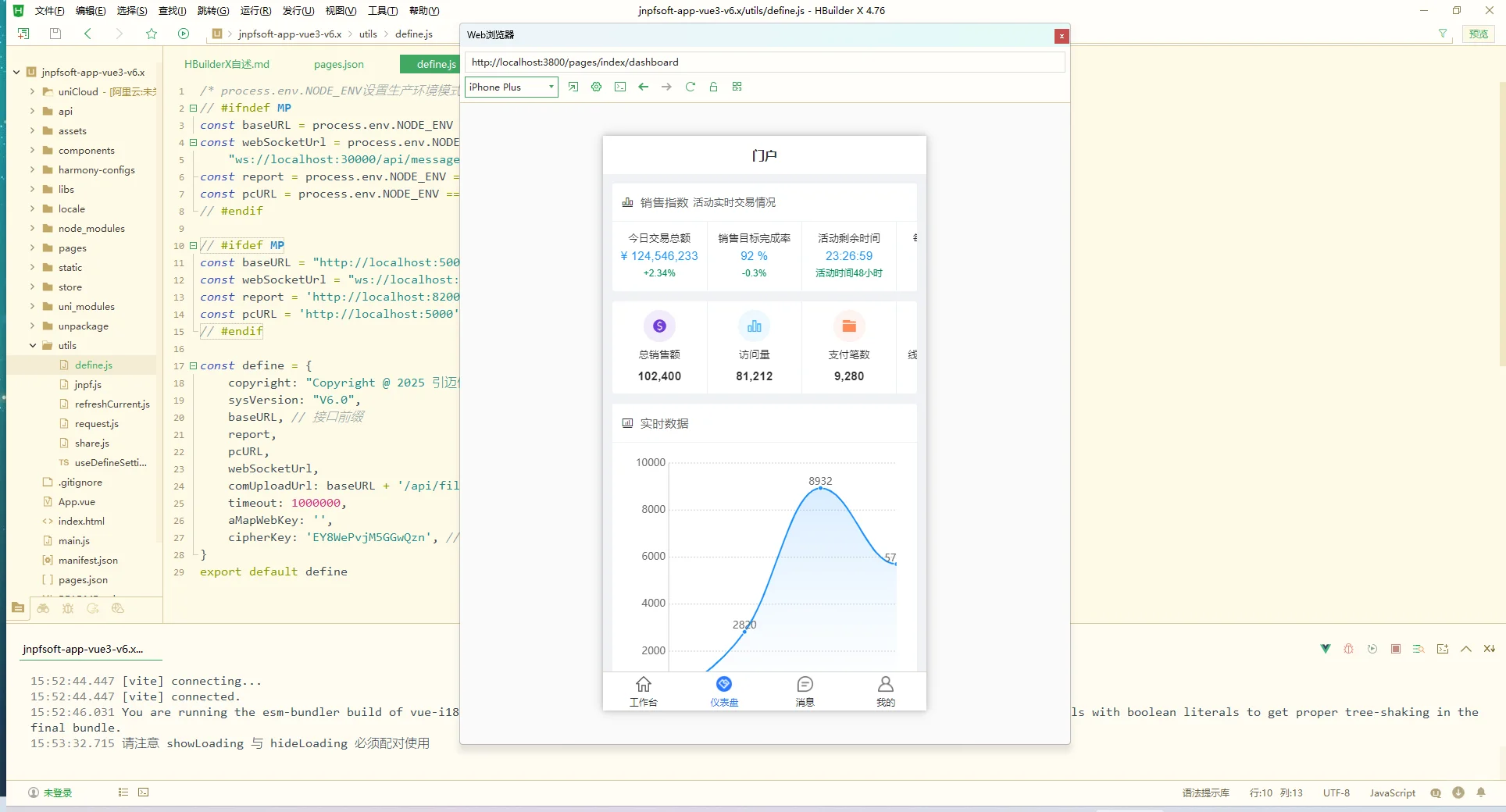Stop running with the red square icon
Viewport: 1506px width, 812px height.
(x=1396, y=649)
